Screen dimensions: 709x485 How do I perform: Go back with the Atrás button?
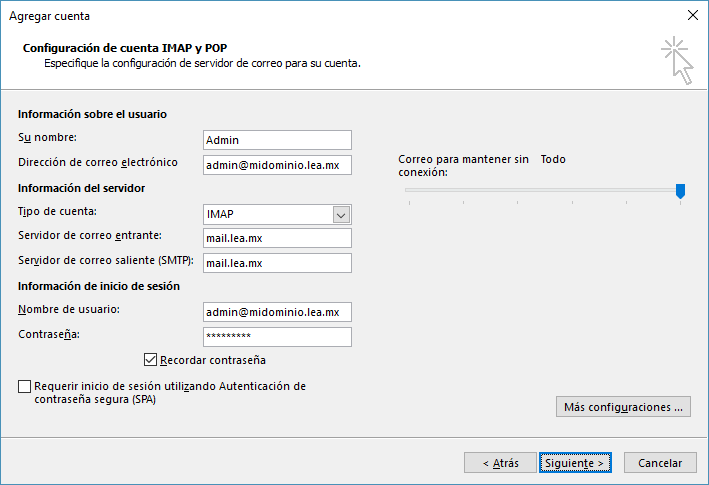pos(500,463)
